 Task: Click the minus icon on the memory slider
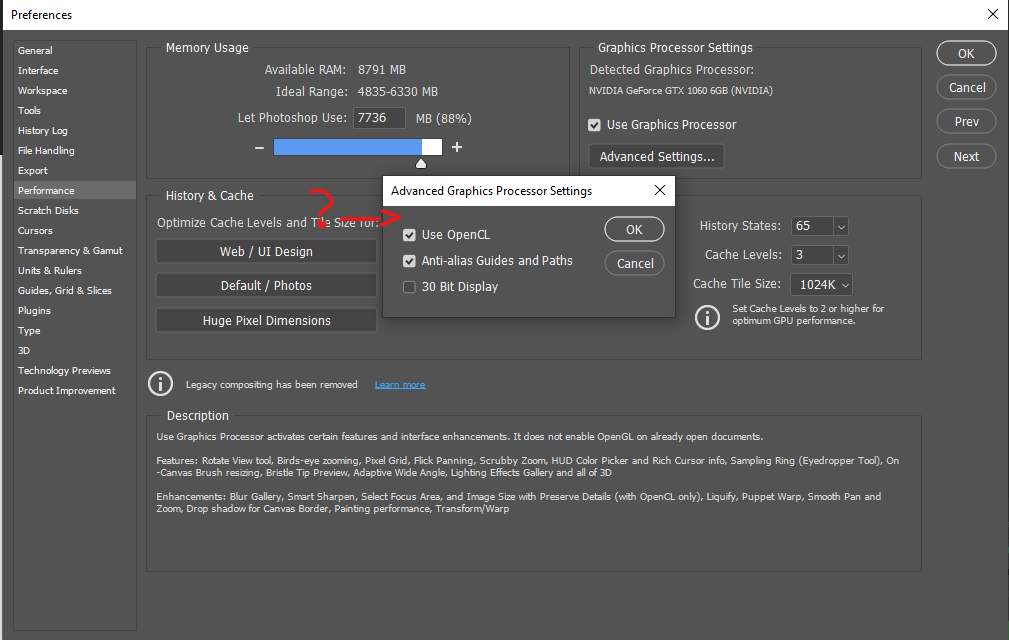[x=259, y=146]
